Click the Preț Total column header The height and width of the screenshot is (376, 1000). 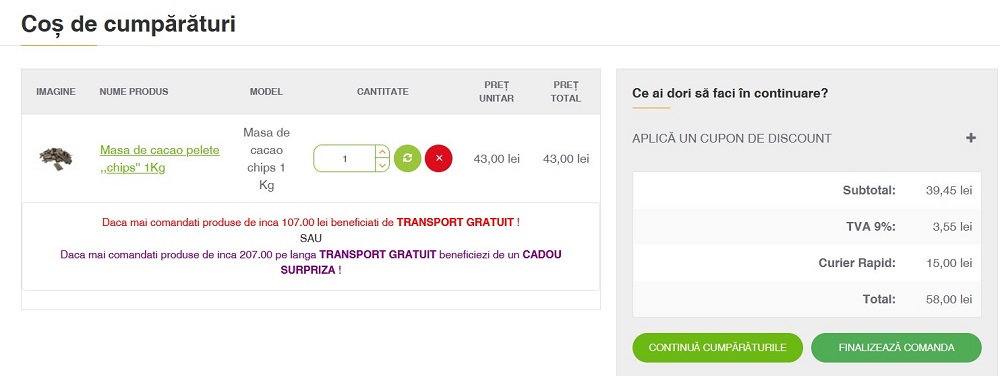[x=566, y=92]
